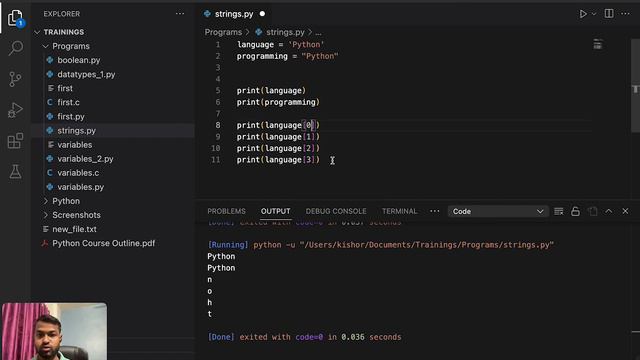Select strings.py in the explorer tree

click(x=76, y=131)
